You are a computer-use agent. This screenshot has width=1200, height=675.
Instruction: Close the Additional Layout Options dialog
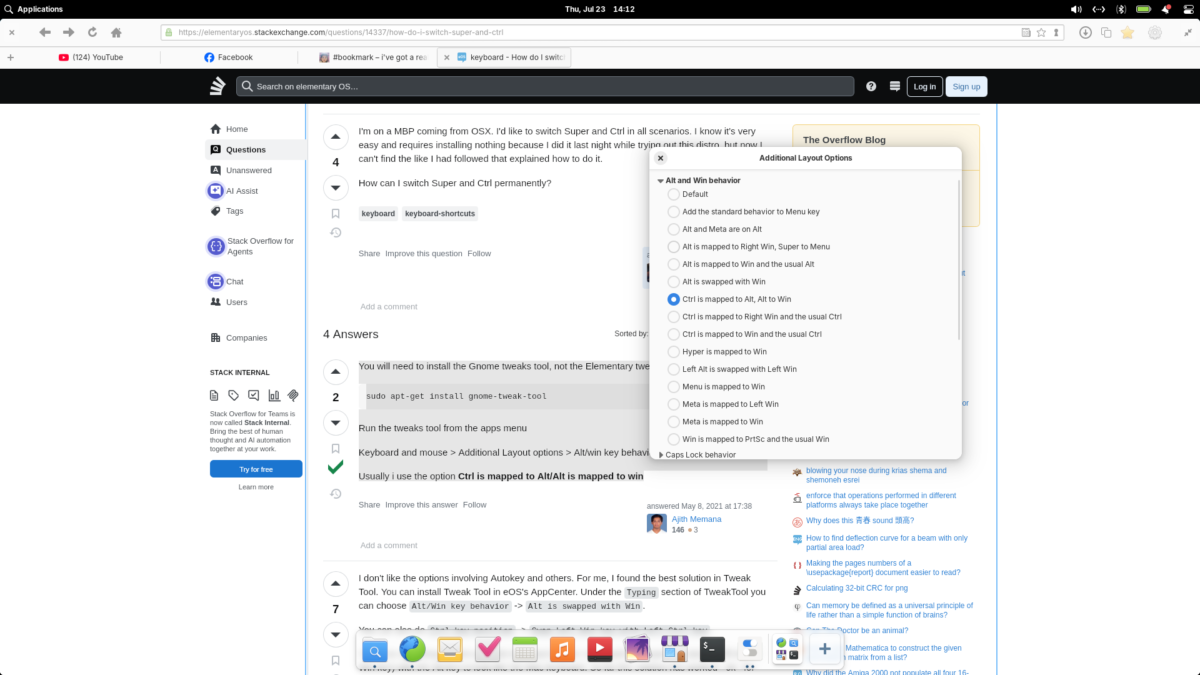660,158
